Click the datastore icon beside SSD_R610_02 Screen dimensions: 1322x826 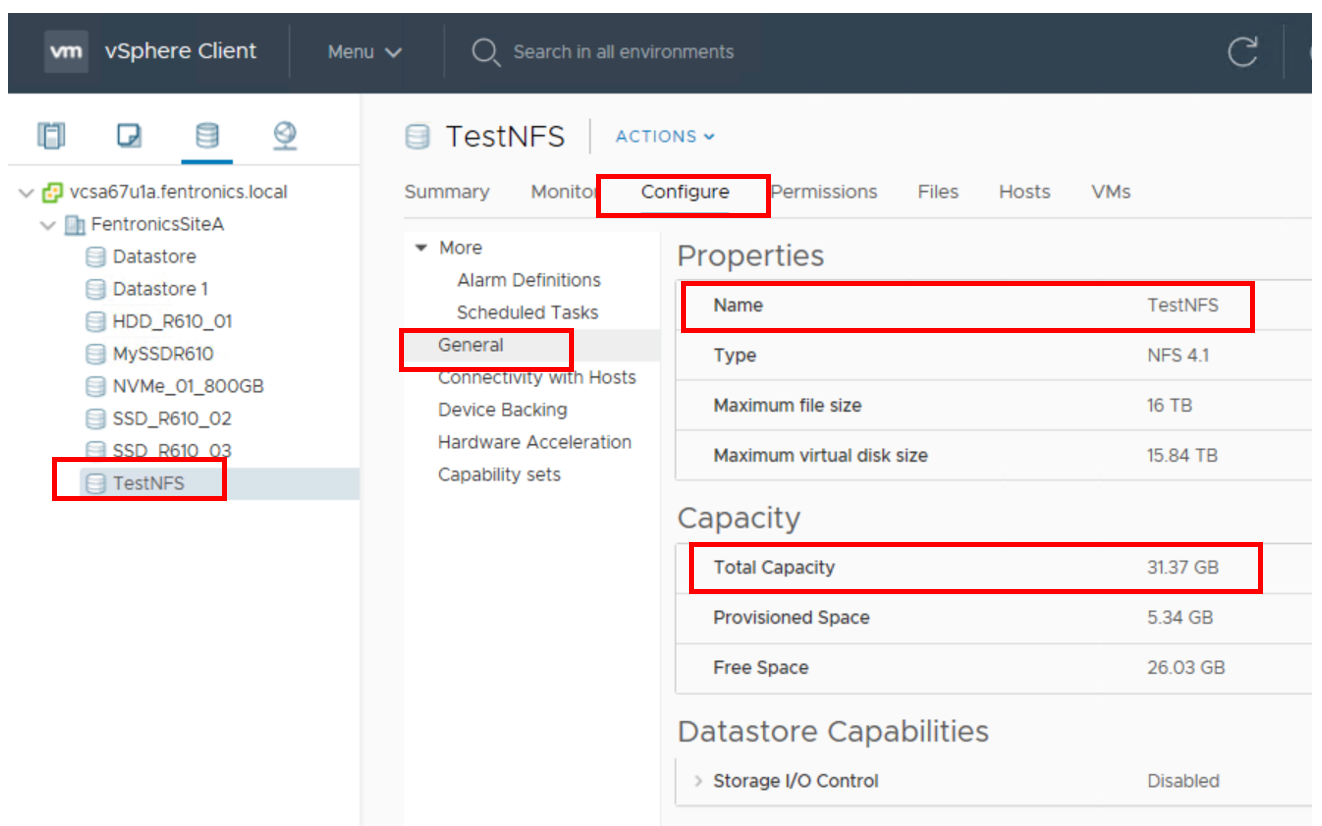[96, 418]
